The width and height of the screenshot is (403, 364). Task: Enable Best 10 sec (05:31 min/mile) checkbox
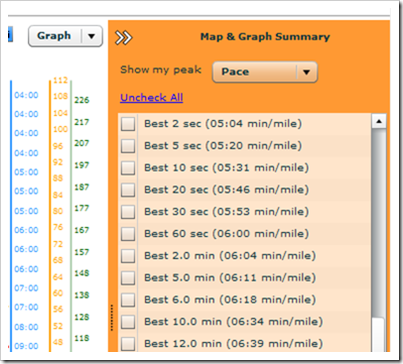tap(128, 168)
